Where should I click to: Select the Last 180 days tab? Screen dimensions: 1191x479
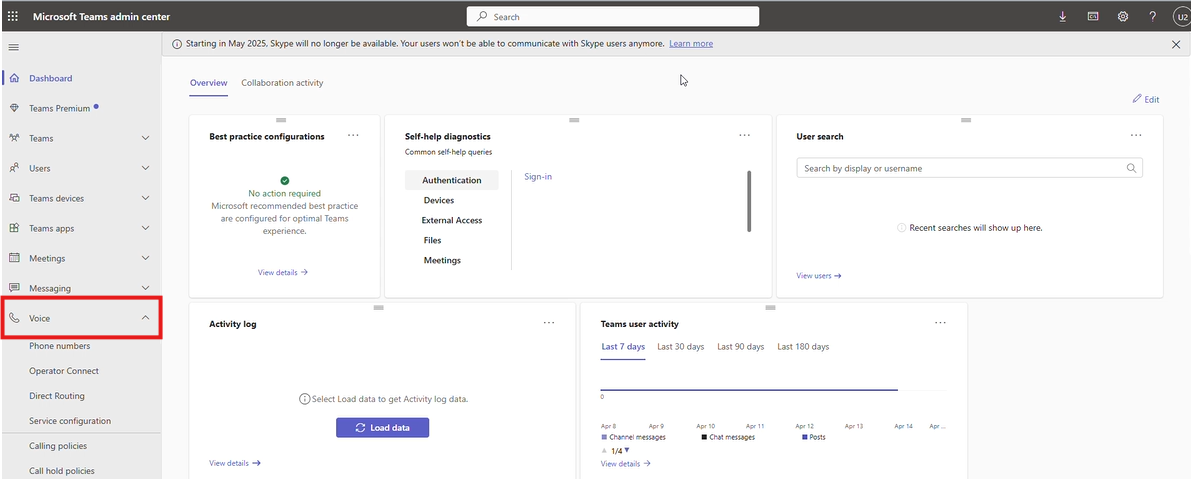click(803, 347)
